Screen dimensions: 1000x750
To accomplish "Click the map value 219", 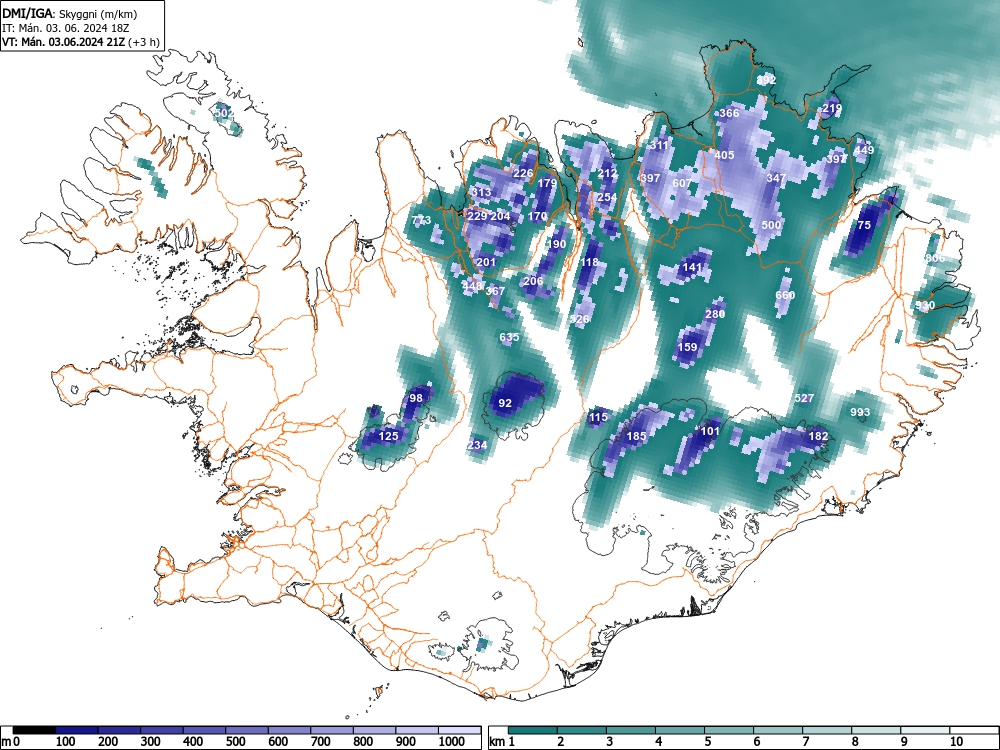I will tap(832, 108).
